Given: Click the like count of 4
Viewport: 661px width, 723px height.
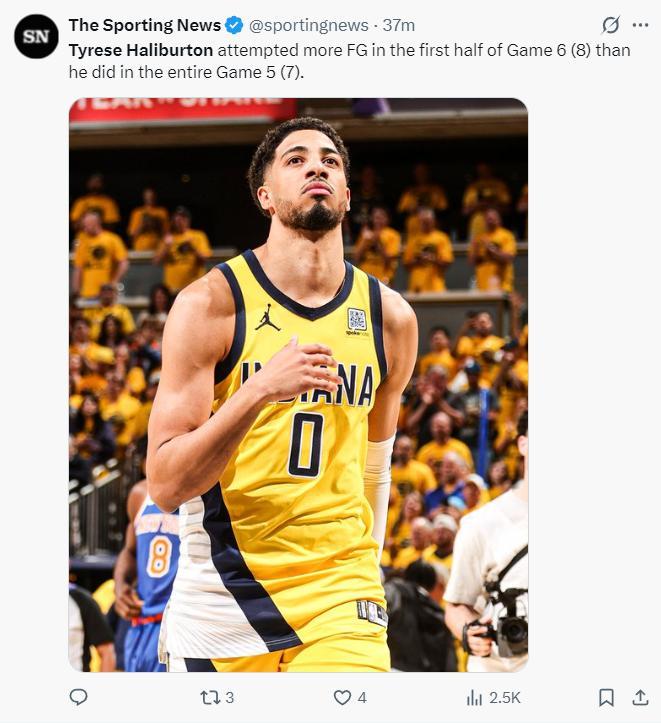Looking at the screenshot, I should (x=362, y=697).
